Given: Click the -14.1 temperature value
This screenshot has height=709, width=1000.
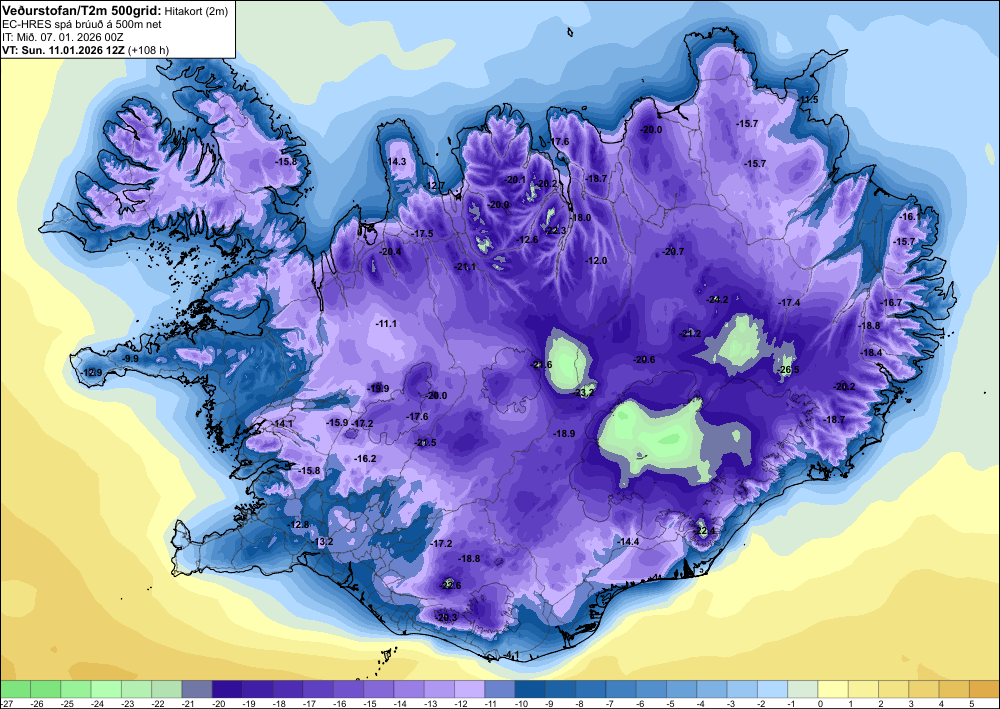Looking at the screenshot, I should tap(283, 423).
